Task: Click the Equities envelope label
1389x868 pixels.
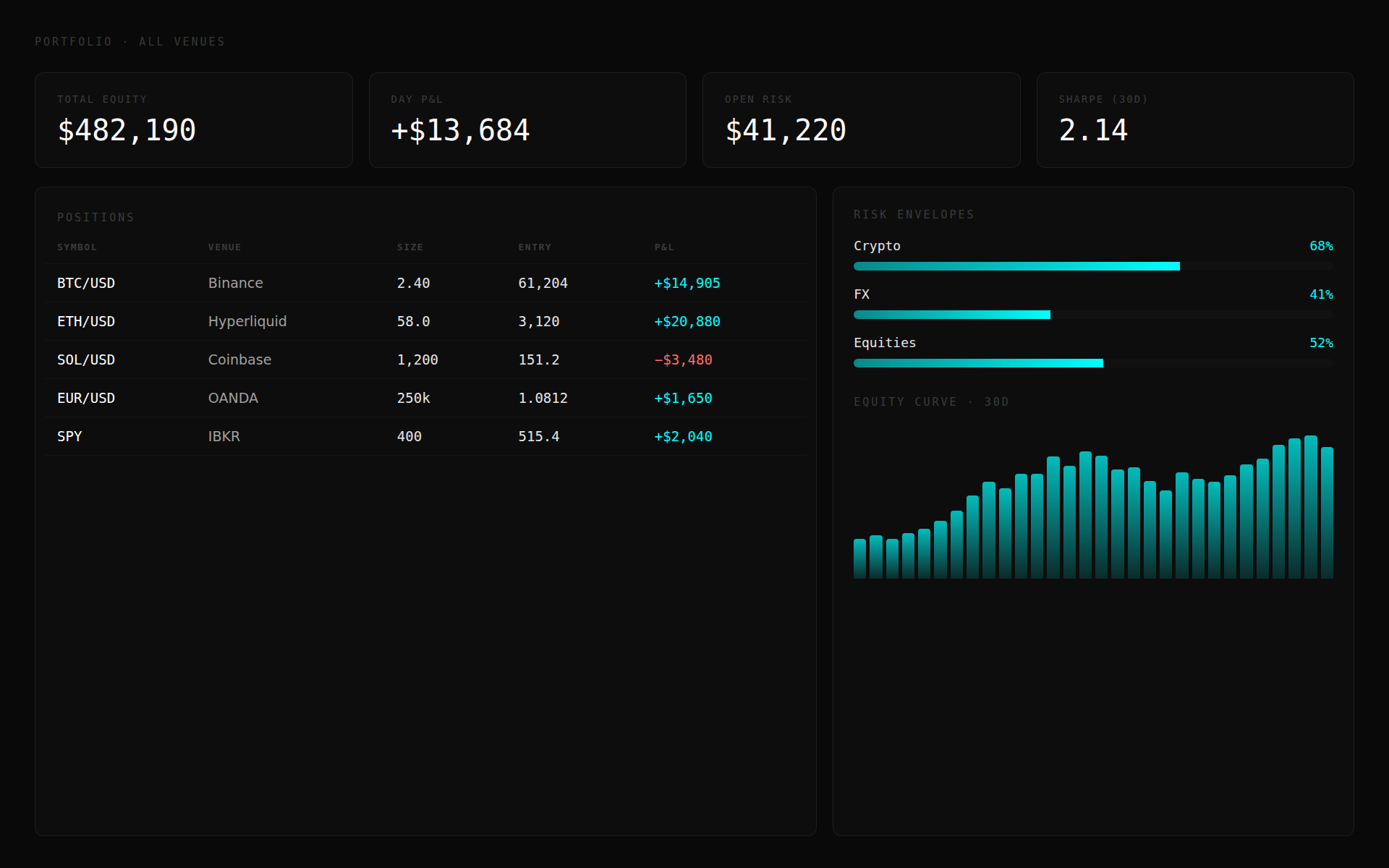Action: point(885,343)
